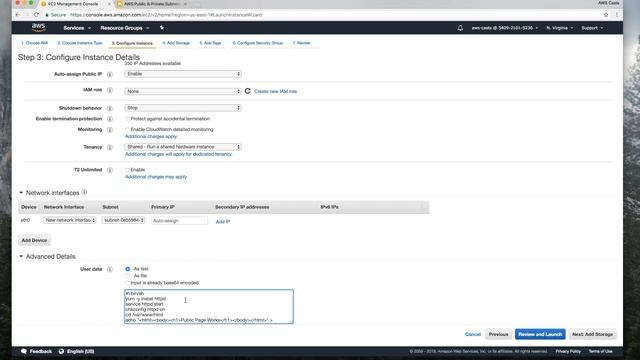Show info for IAM role
The image size is (640, 360).
110,90
